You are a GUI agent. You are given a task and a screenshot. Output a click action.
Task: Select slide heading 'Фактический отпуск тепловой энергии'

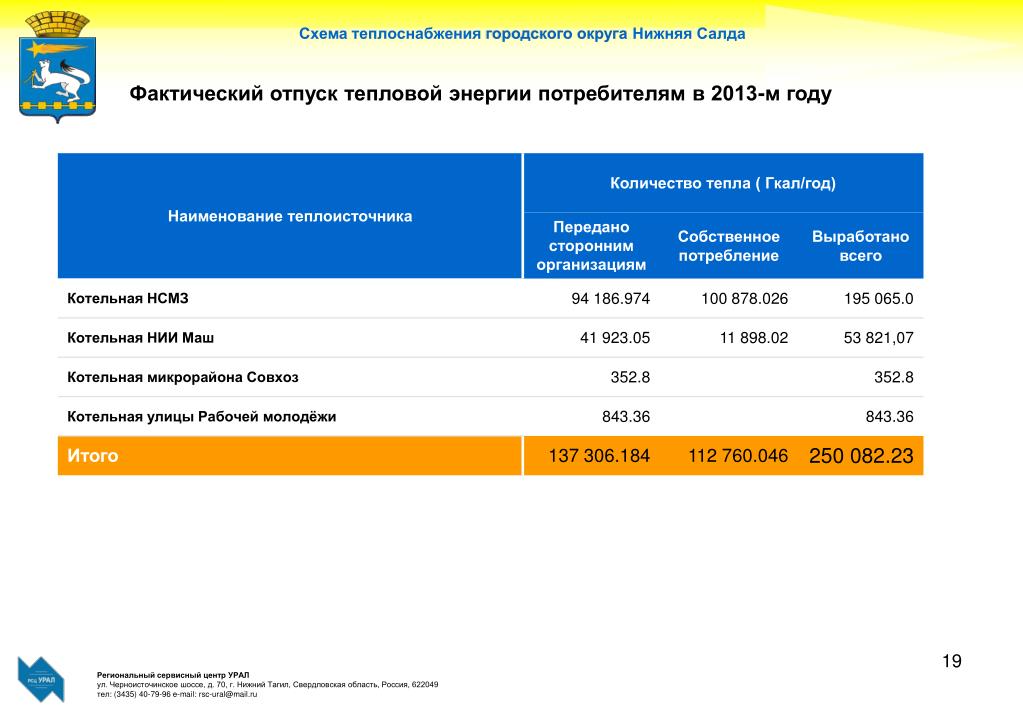[330, 94]
